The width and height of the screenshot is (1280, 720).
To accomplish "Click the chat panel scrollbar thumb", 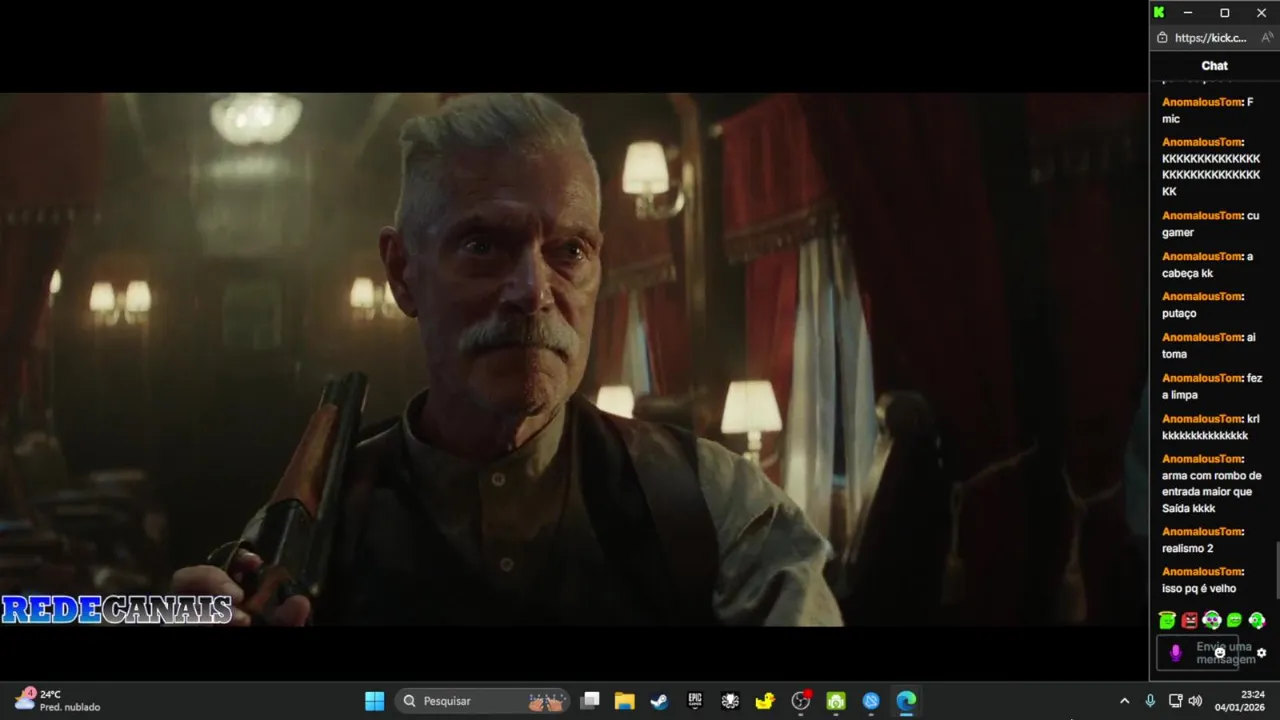I will [x=1277, y=571].
